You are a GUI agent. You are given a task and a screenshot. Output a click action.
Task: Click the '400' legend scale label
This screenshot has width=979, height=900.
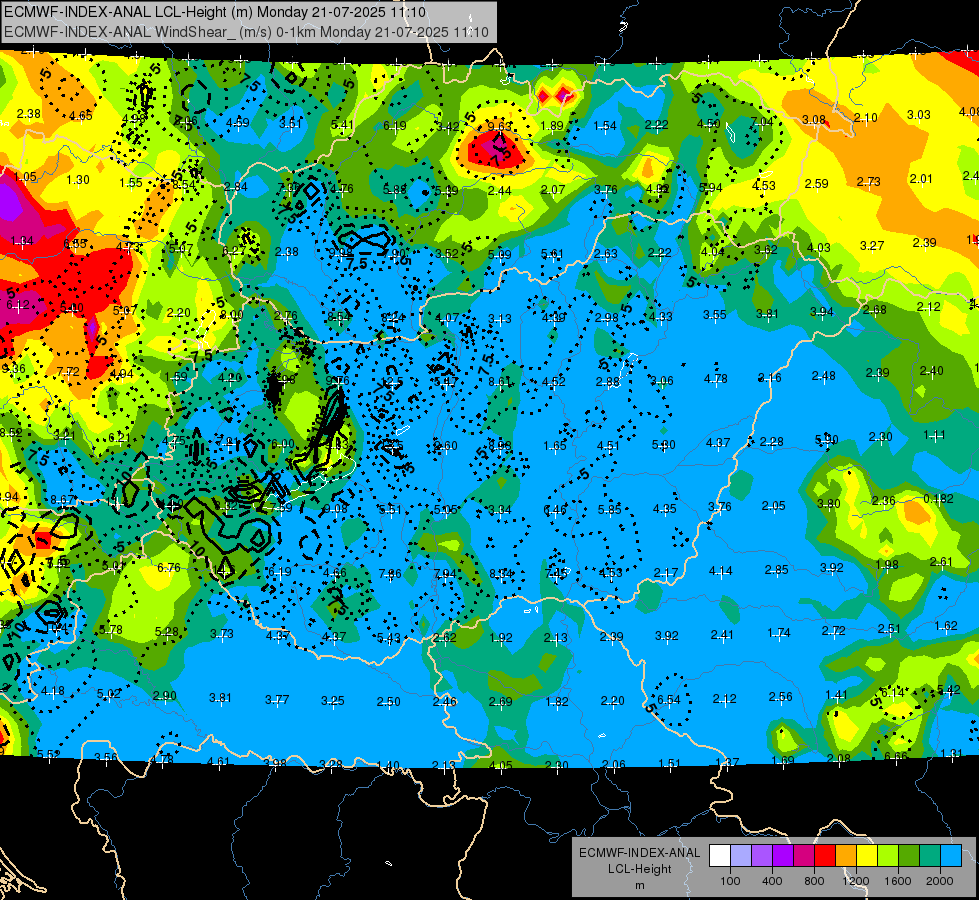pos(772,881)
